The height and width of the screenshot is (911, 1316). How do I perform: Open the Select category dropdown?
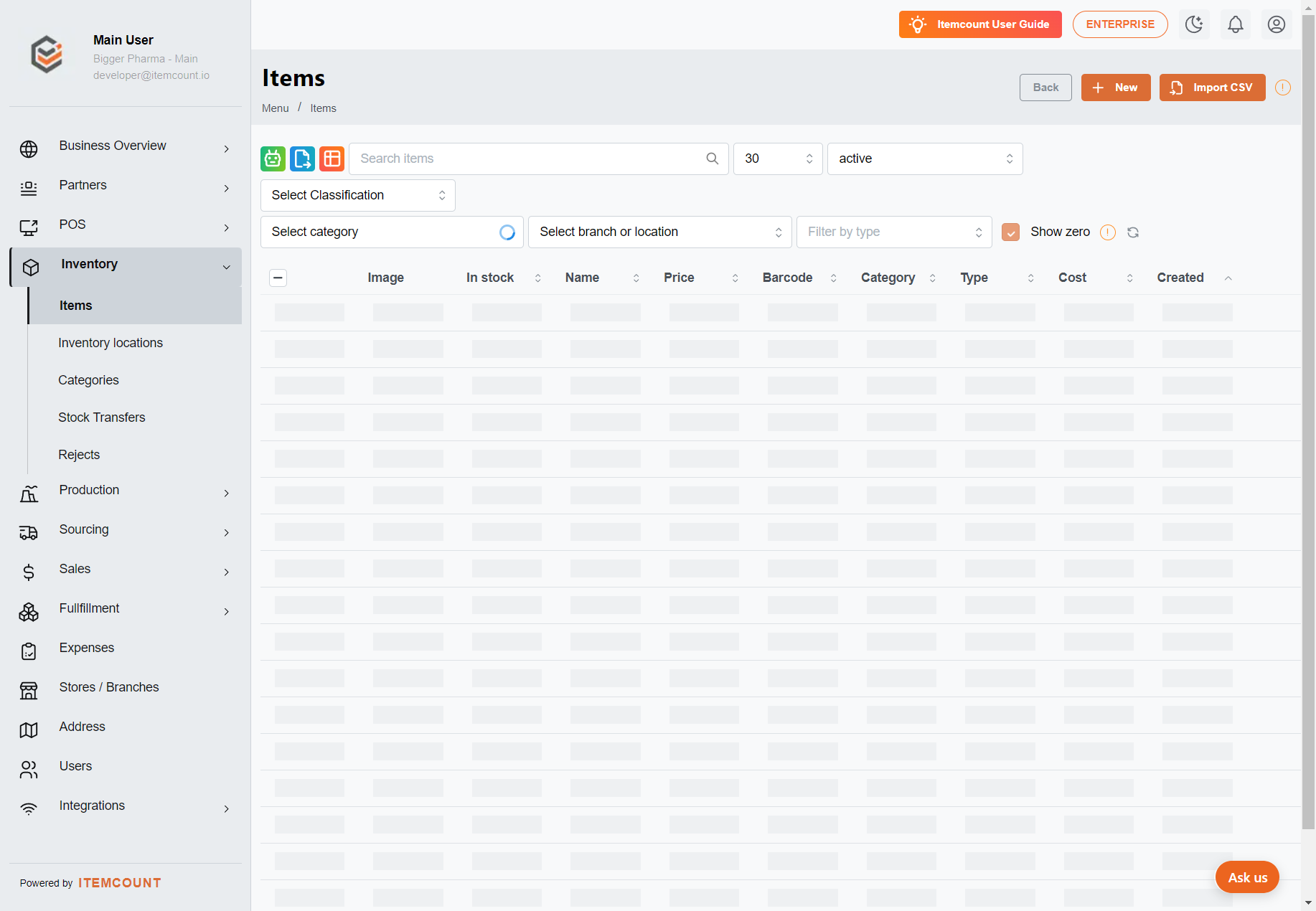(x=392, y=232)
